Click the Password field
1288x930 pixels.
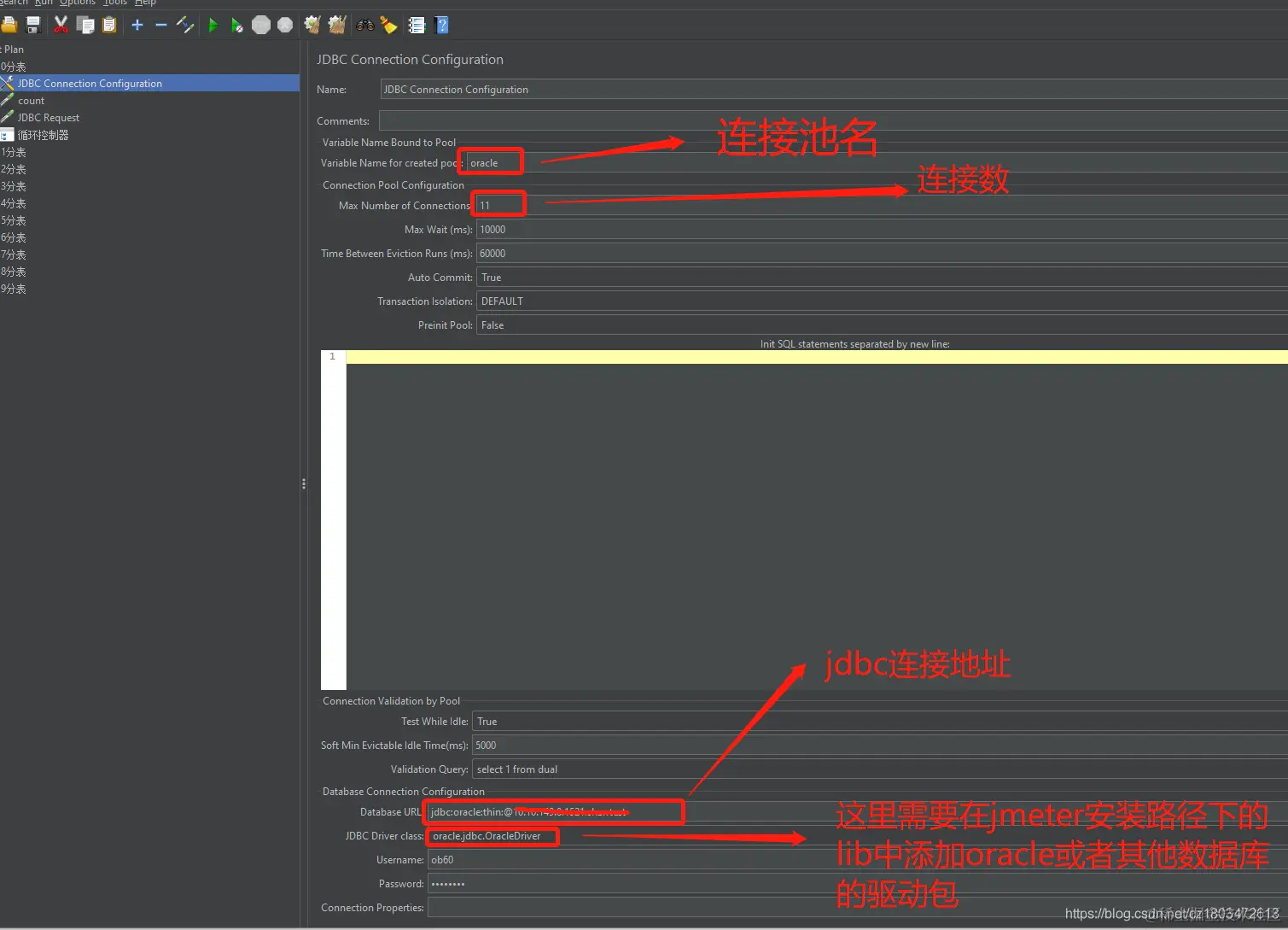(858, 884)
